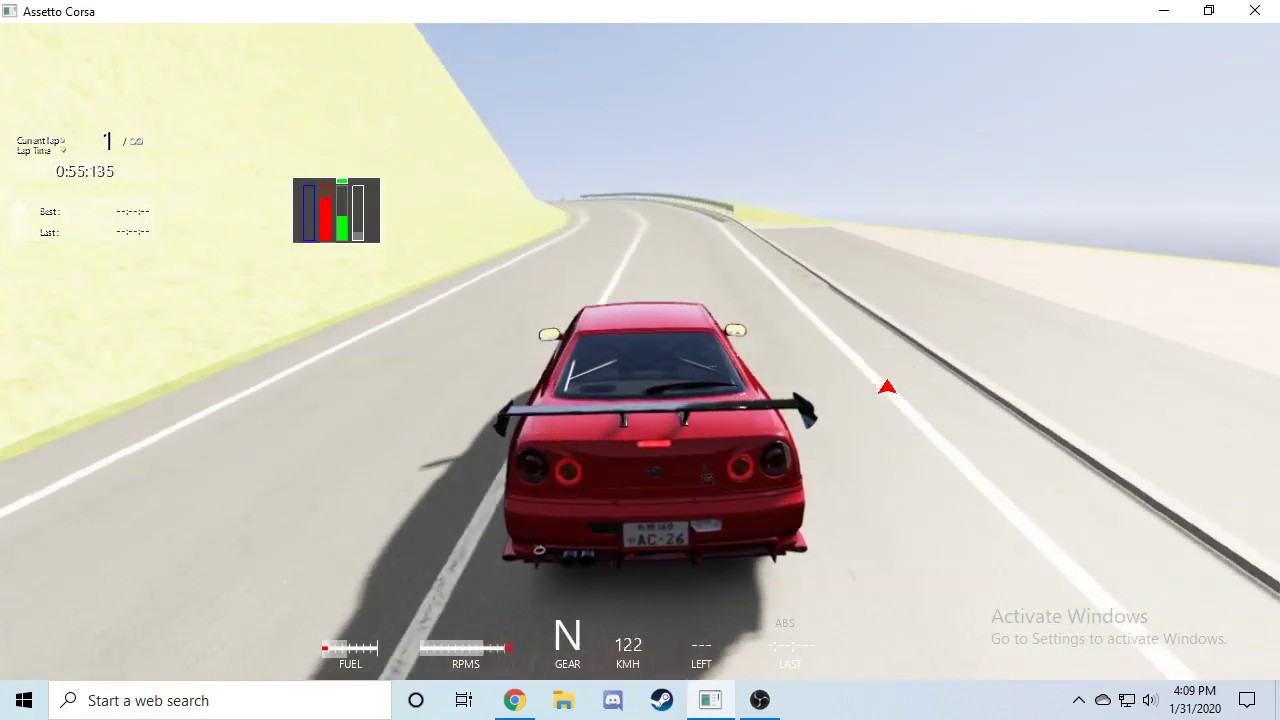Click the pedal input bars widget
This screenshot has width=1280, height=720.
336,210
